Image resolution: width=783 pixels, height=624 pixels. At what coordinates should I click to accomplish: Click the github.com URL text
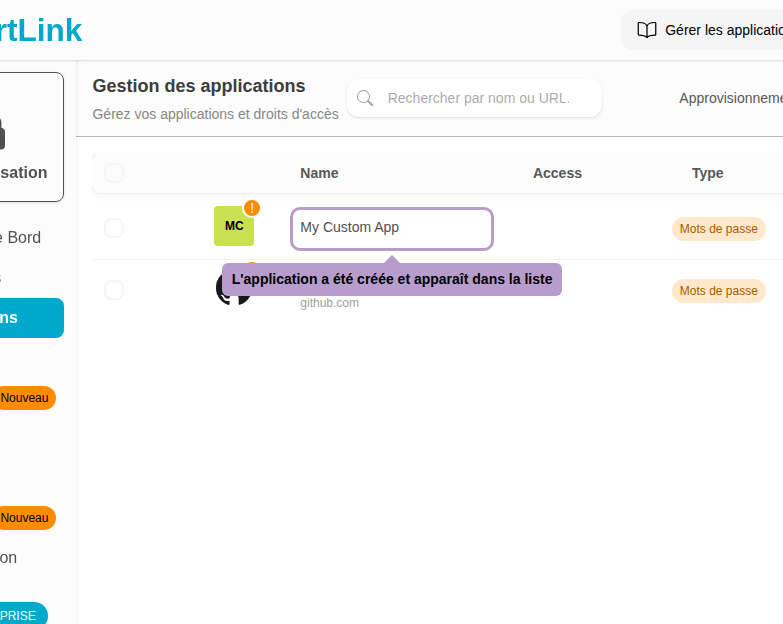pos(329,303)
